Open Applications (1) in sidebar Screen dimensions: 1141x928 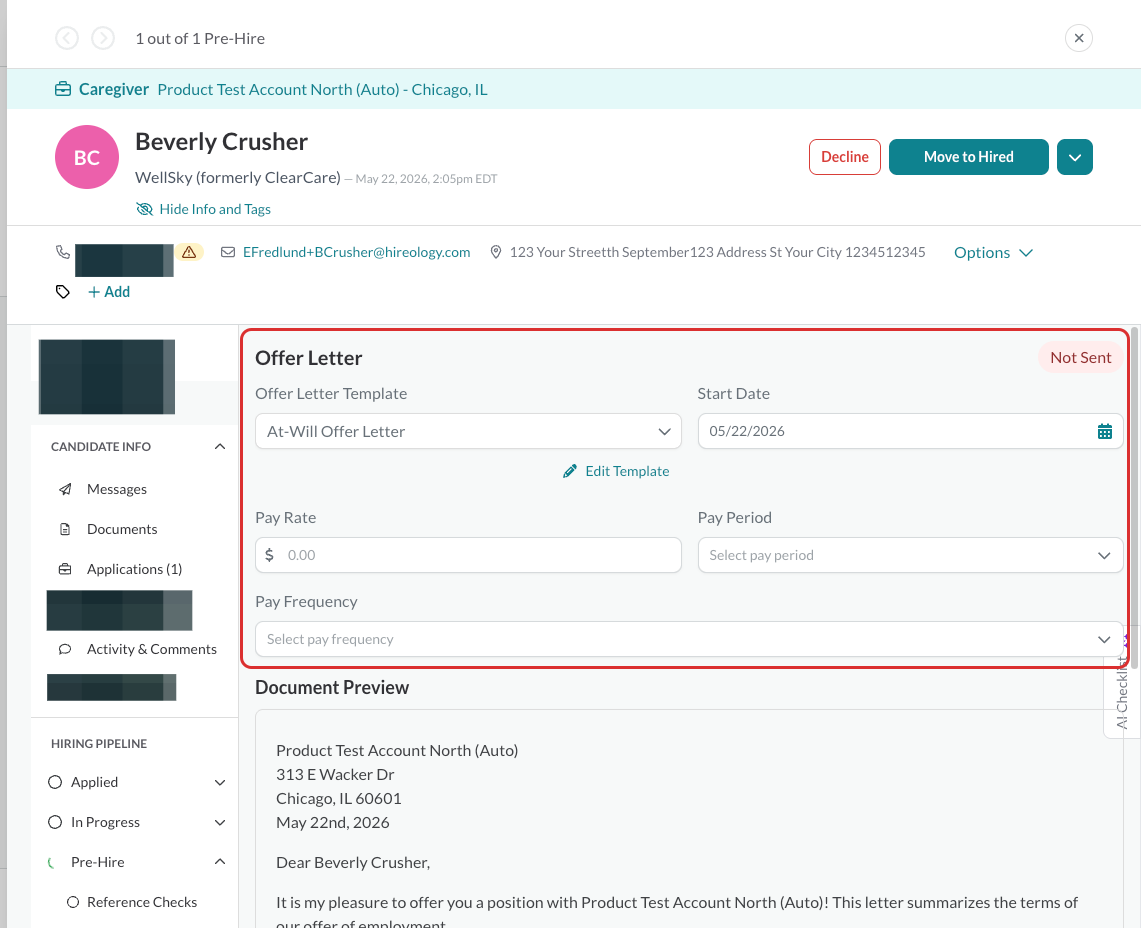[x=134, y=569]
